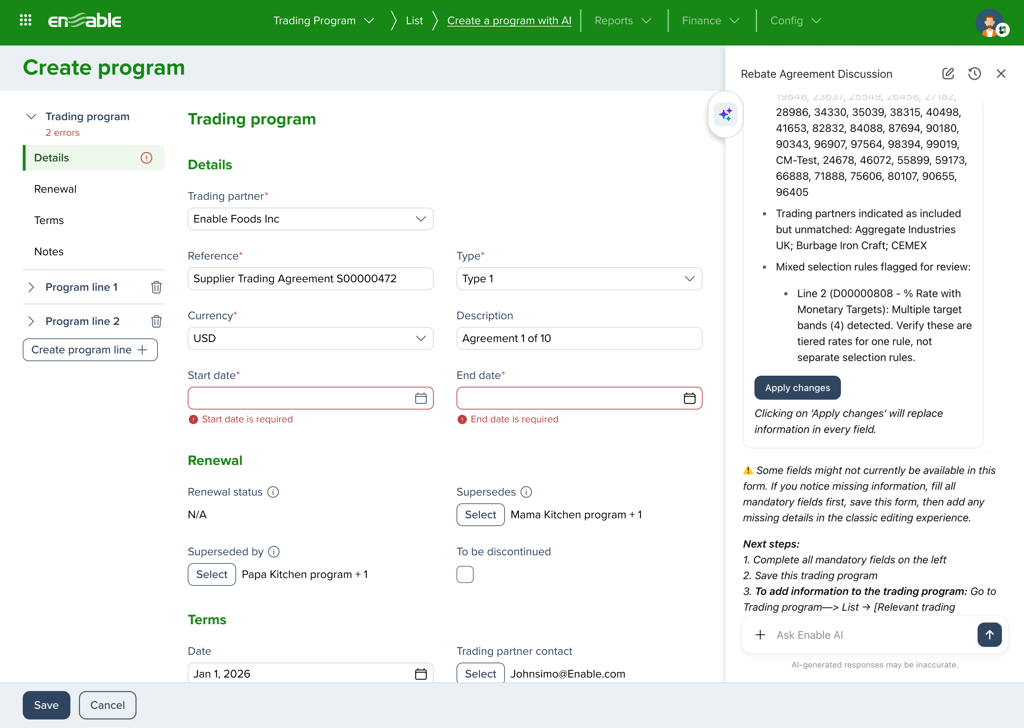Click the Renewal status info icon
Image resolution: width=1024 pixels, height=728 pixels.
click(x=273, y=492)
